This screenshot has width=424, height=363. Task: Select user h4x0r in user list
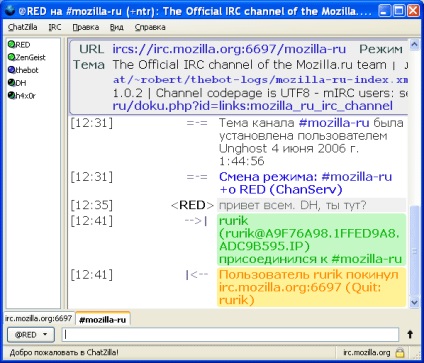click(26, 96)
